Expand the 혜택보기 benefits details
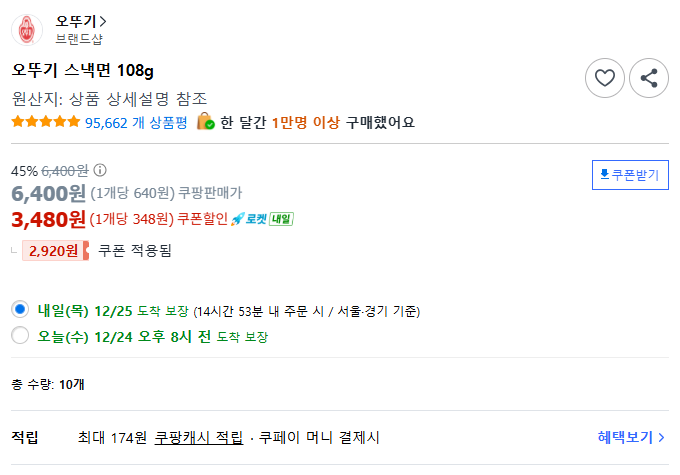Screen dimensions: 680x475 (x=631, y=438)
